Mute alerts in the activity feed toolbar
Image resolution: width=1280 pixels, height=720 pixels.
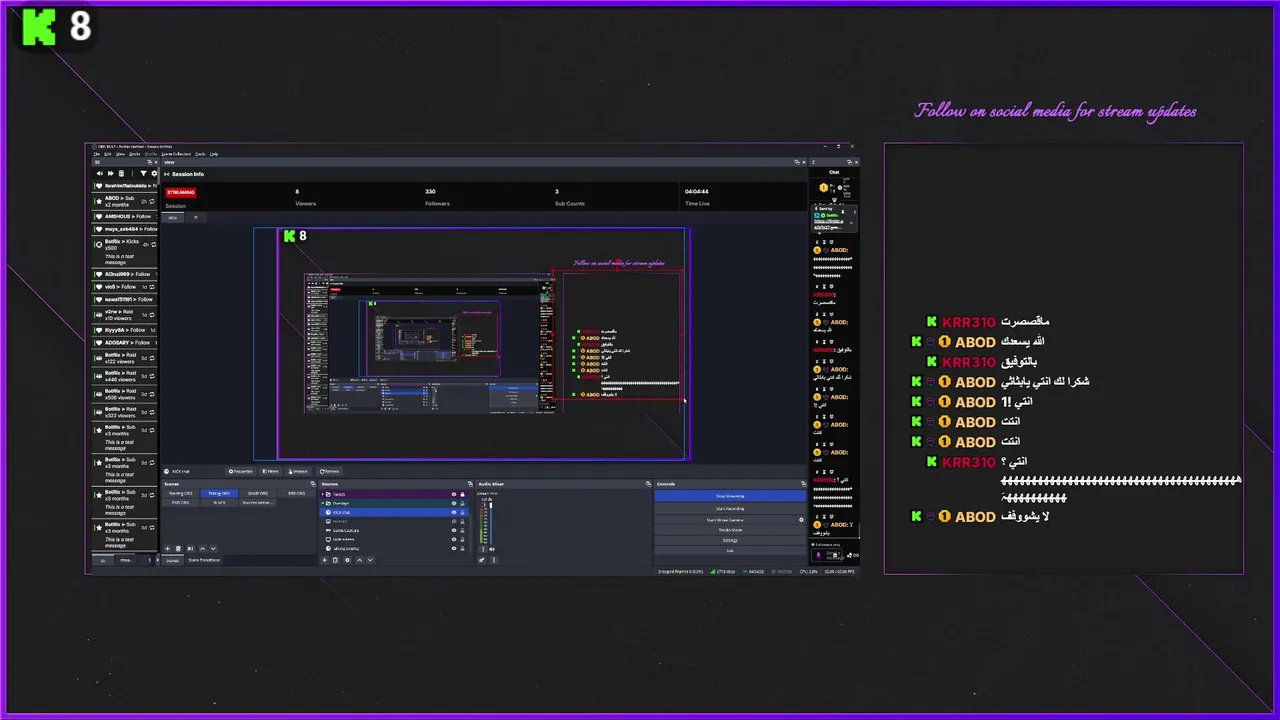pos(99,173)
